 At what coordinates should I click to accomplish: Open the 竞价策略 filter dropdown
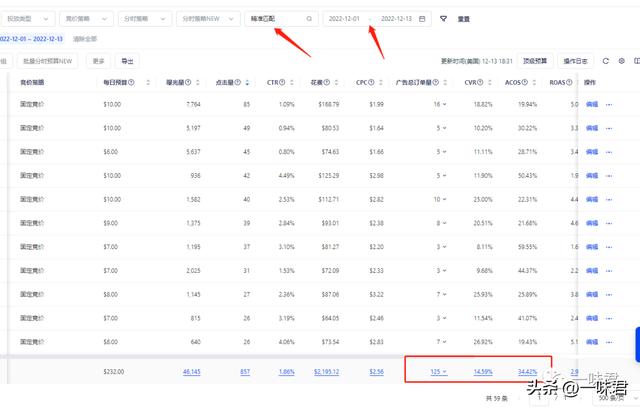tap(86, 19)
